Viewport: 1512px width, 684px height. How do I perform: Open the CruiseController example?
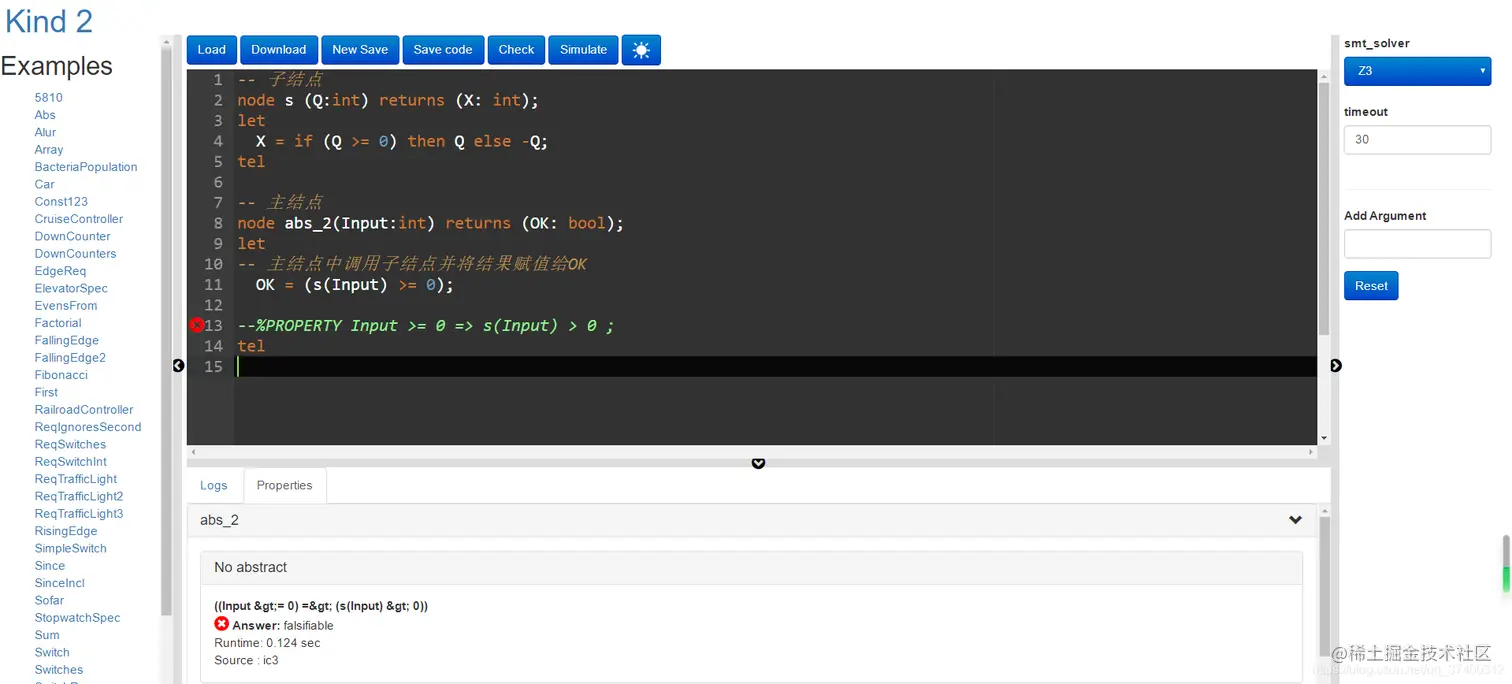79,219
